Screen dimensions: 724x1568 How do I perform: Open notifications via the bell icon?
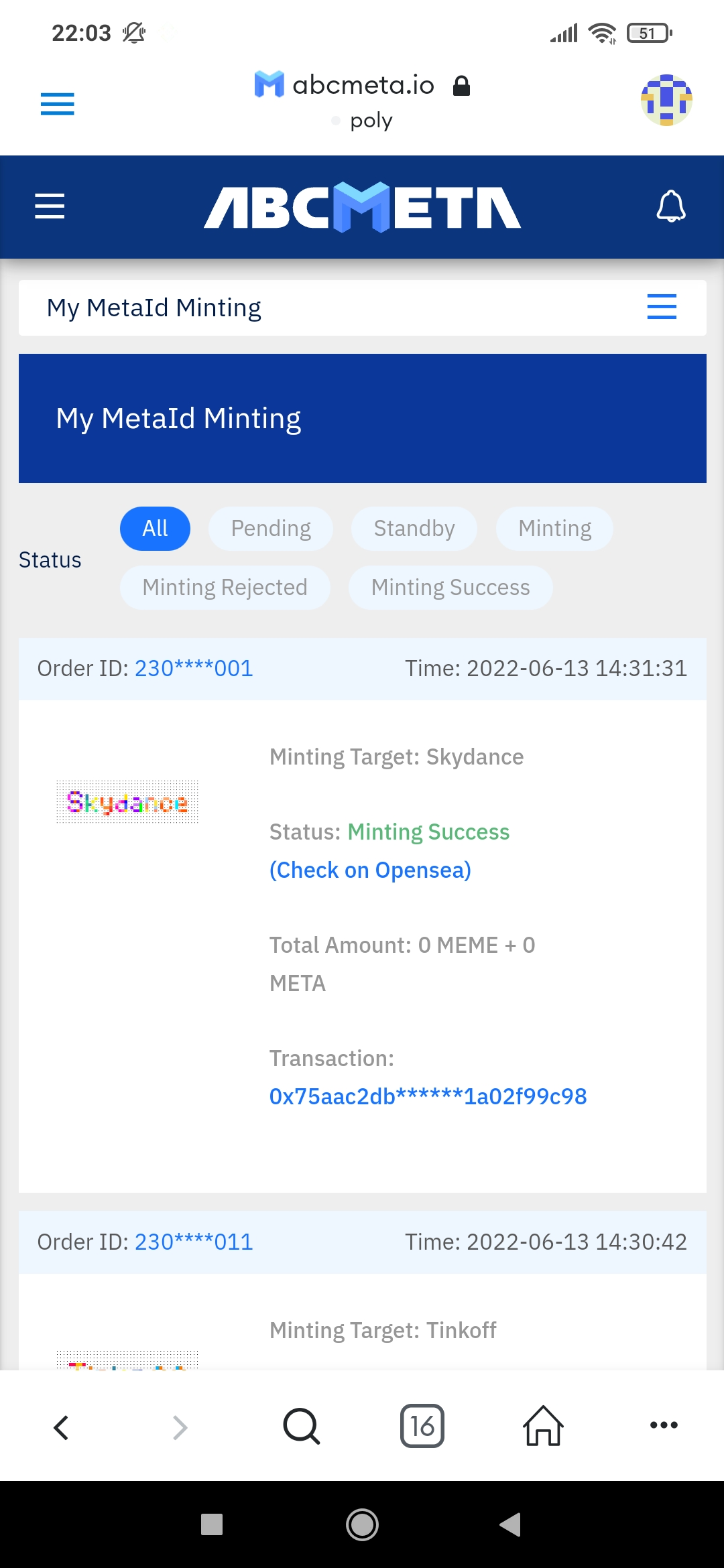coord(670,206)
